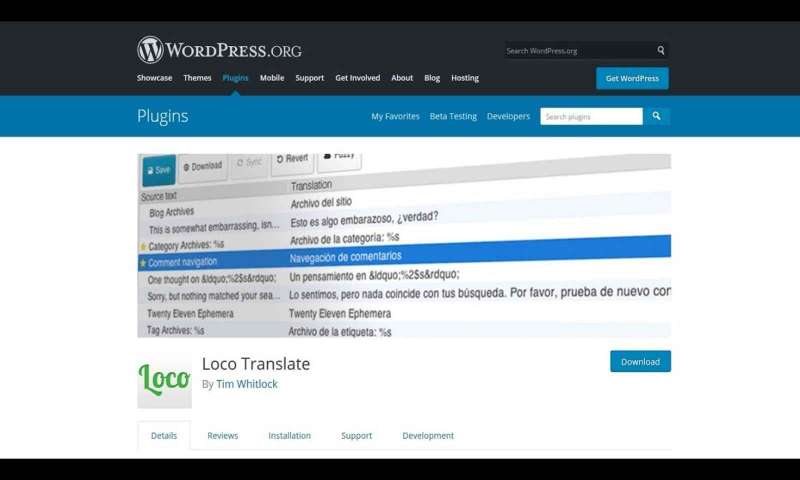This screenshot has height=480, width=800.
Task: Click the top search magnifier icon
Action: pos(661,50)
